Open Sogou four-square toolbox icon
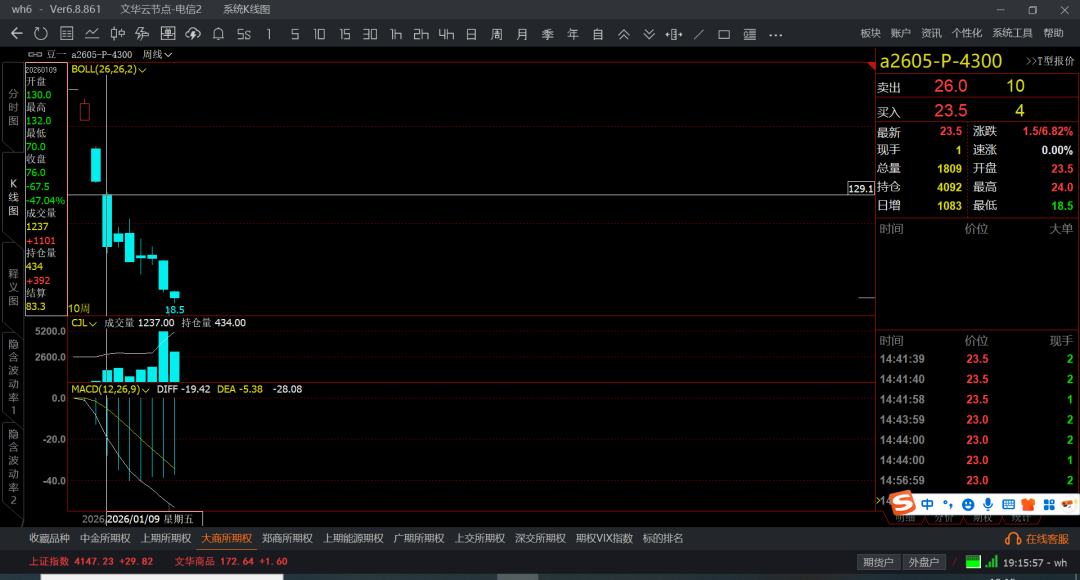1080x580 pixels. 1048,504
